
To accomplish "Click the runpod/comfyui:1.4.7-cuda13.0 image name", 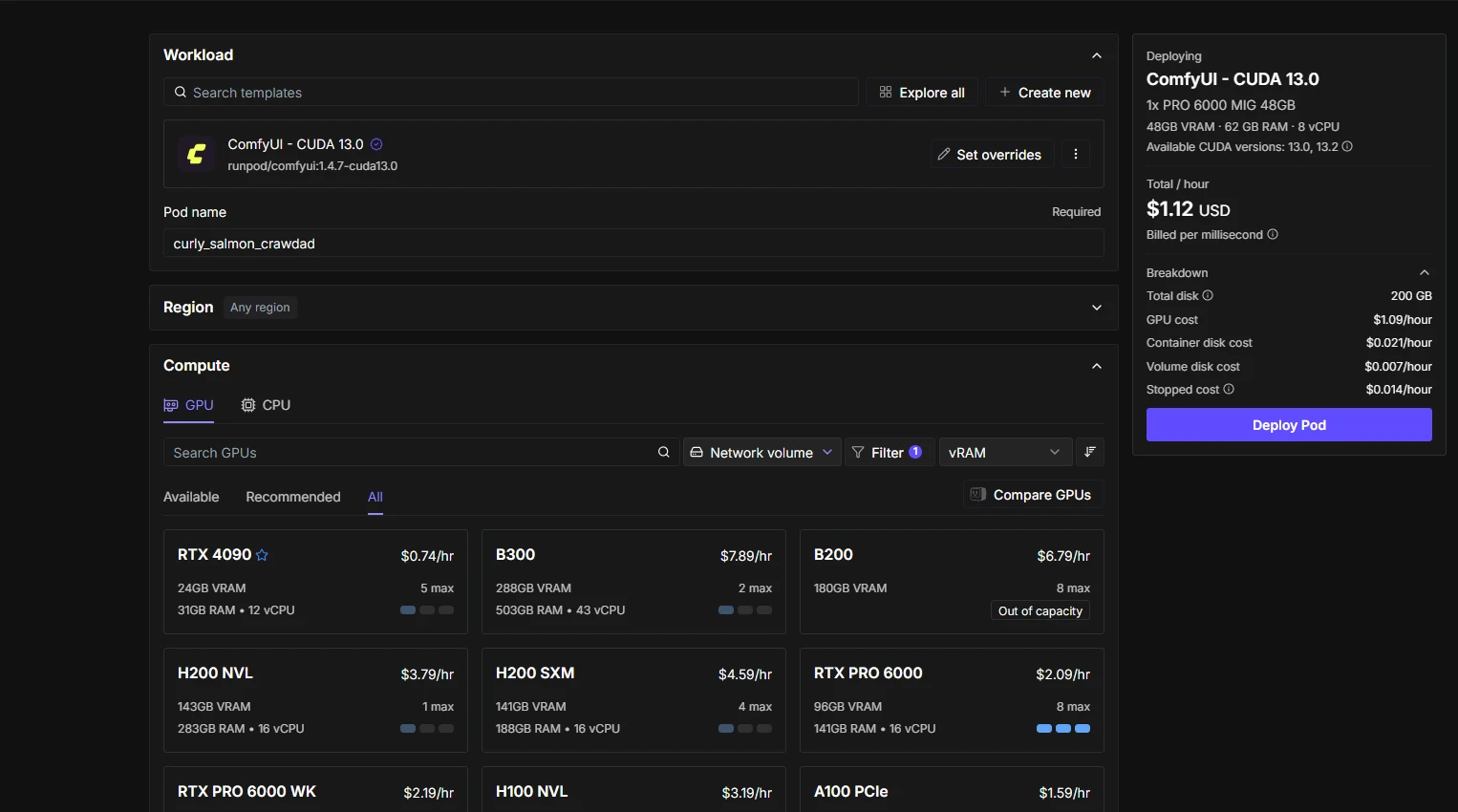I will pos(312,166).
